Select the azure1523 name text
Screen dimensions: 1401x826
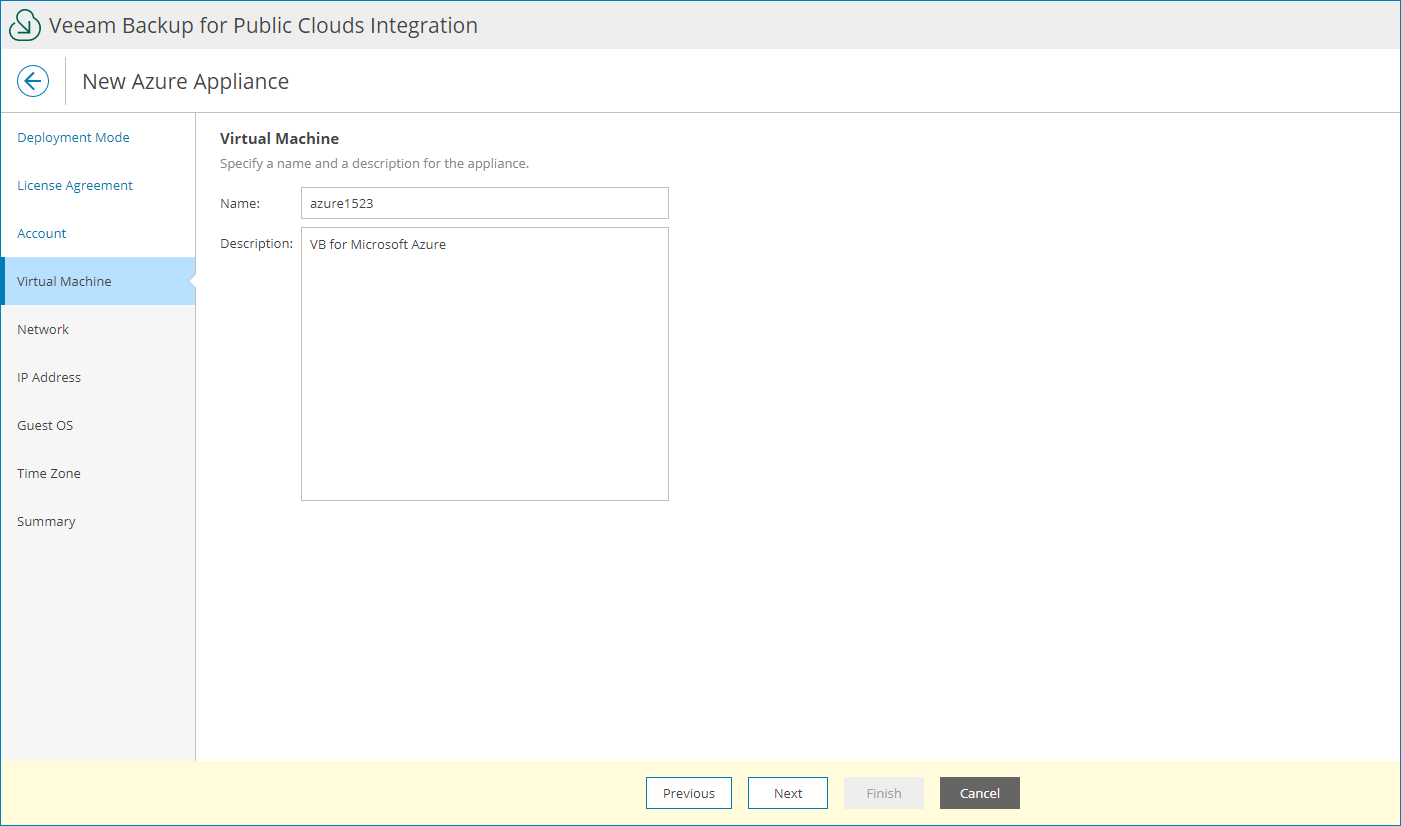[x=340, y=202]
